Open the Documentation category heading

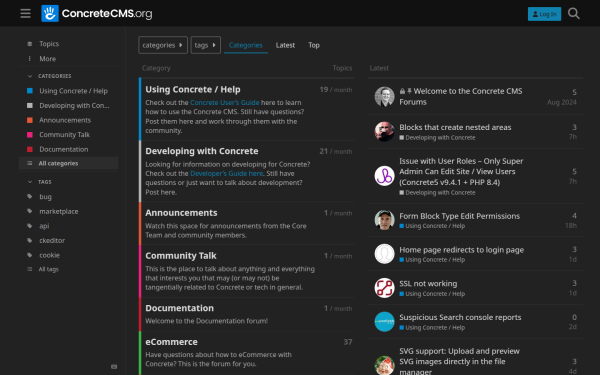pos(179,308)
